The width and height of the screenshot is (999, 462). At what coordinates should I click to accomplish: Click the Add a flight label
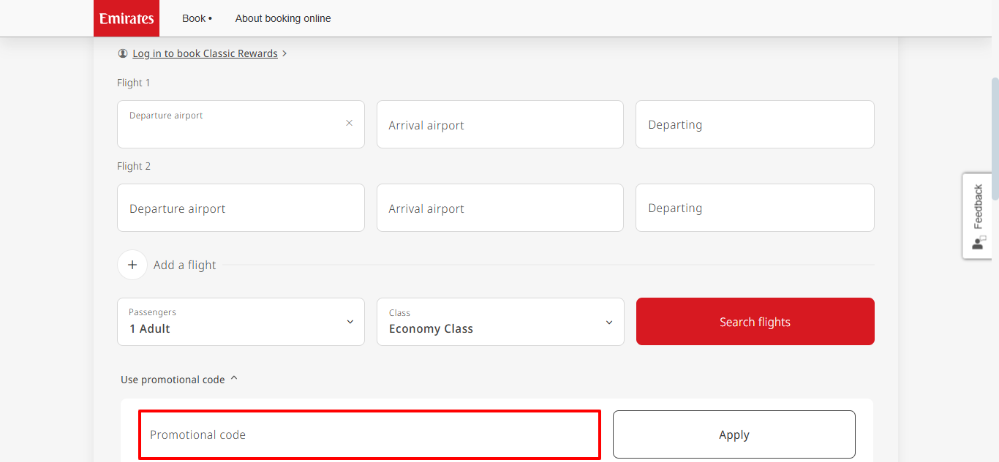[x=185, y=265]
